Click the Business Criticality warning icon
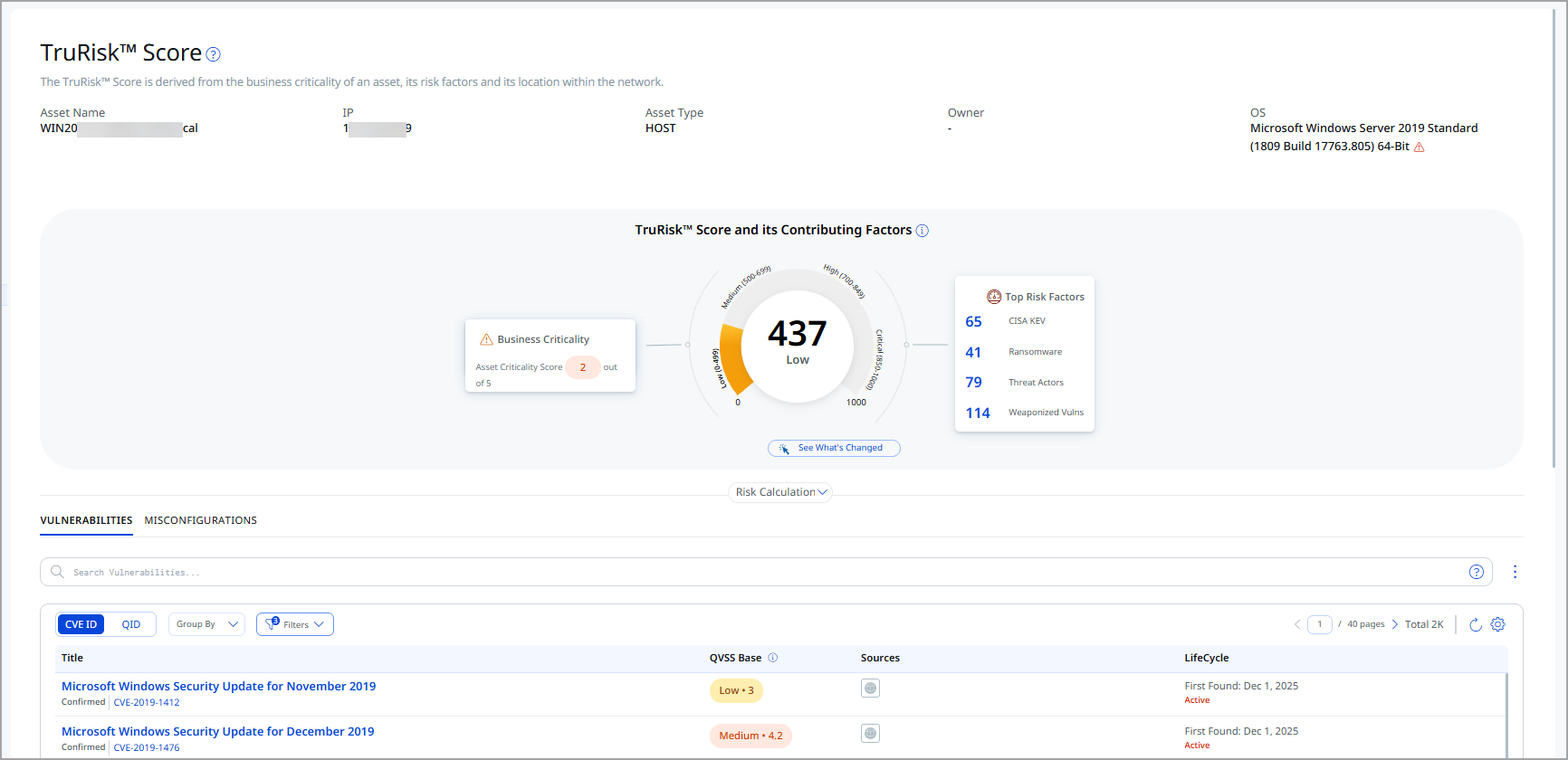This screenshot has width=1568, height=760. (x=486, y=339)
